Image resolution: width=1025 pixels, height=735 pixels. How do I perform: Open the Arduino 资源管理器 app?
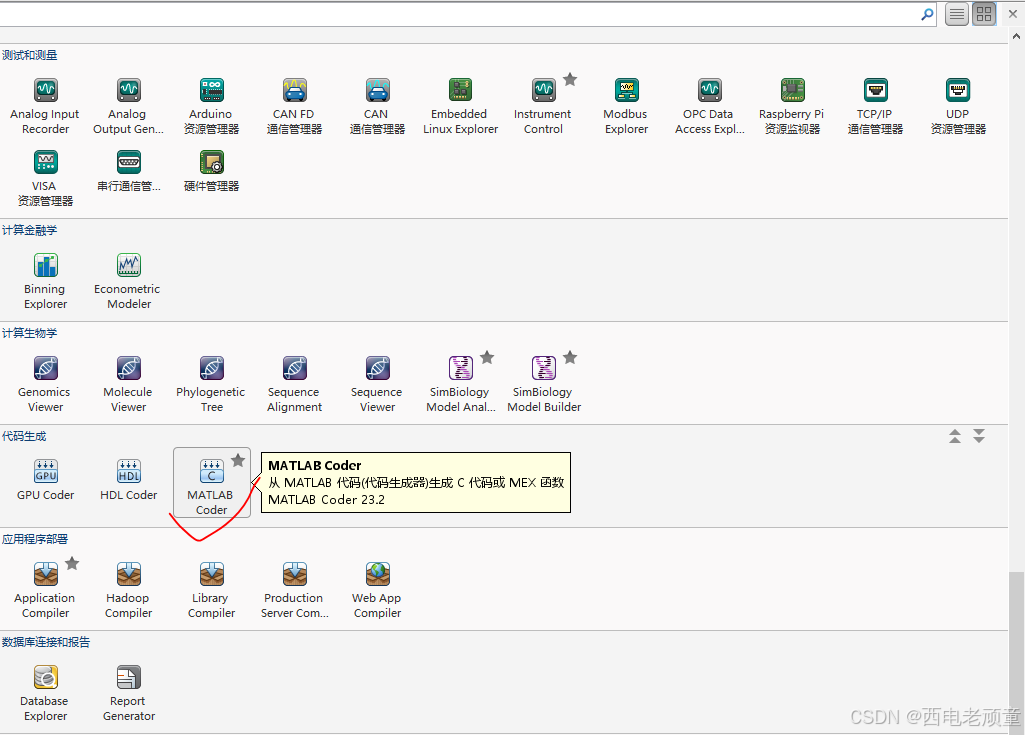click(211, 106)
